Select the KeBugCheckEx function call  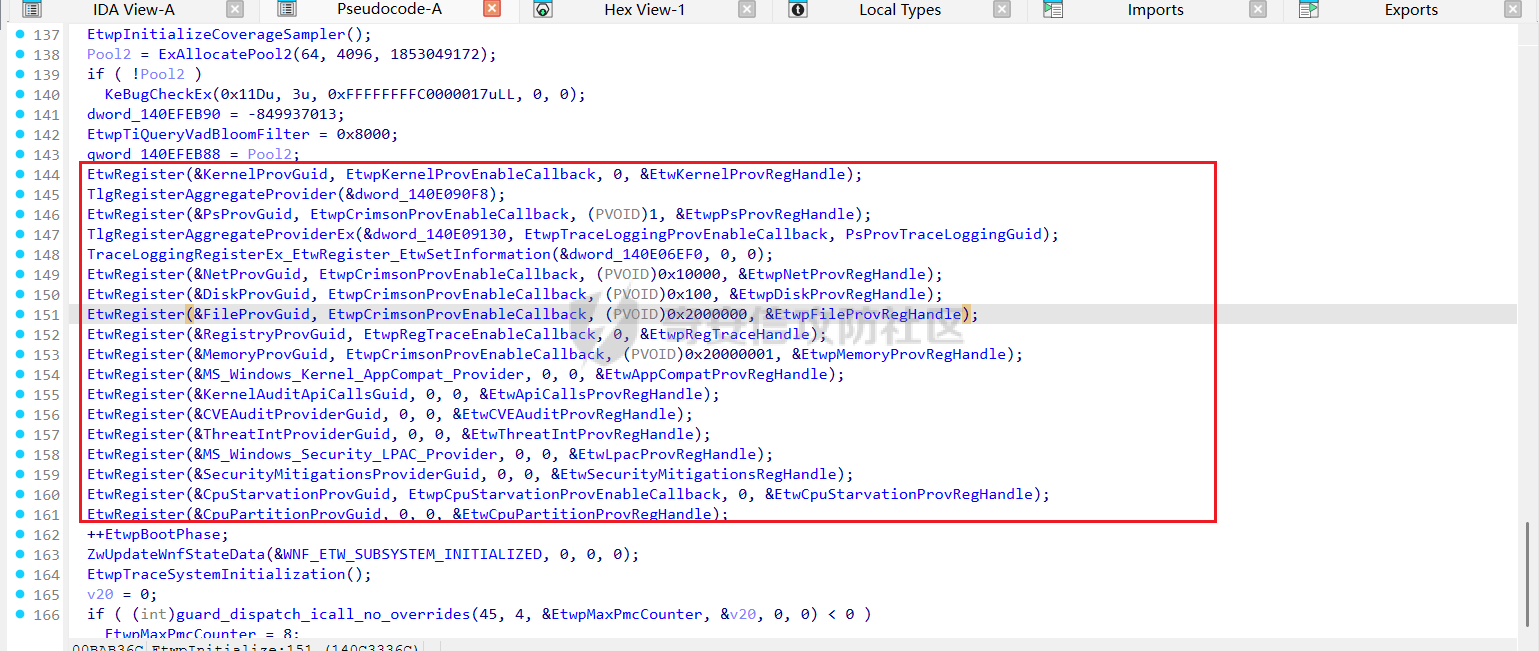[x=153, y=94]
